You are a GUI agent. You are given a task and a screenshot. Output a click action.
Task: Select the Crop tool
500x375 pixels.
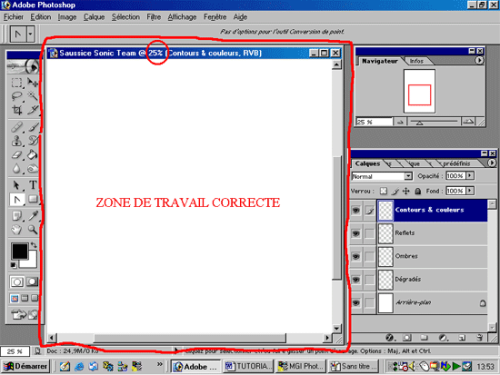coord(17,109)
